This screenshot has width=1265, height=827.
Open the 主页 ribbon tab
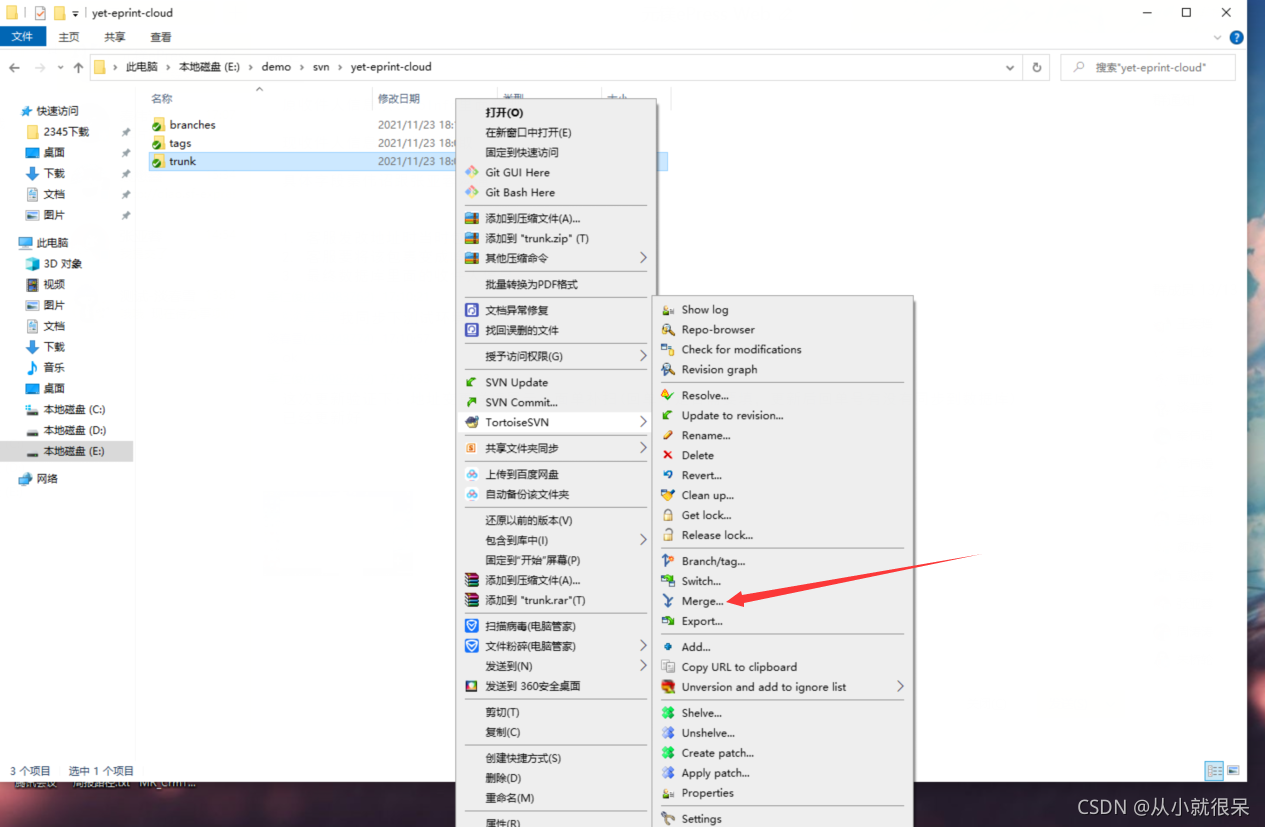(x=69, y=37)
